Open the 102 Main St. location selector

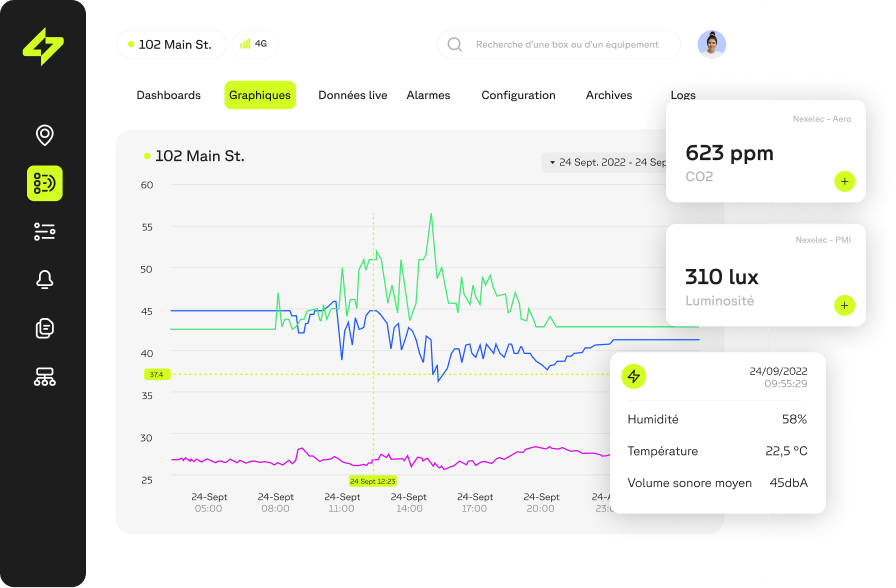171,44
